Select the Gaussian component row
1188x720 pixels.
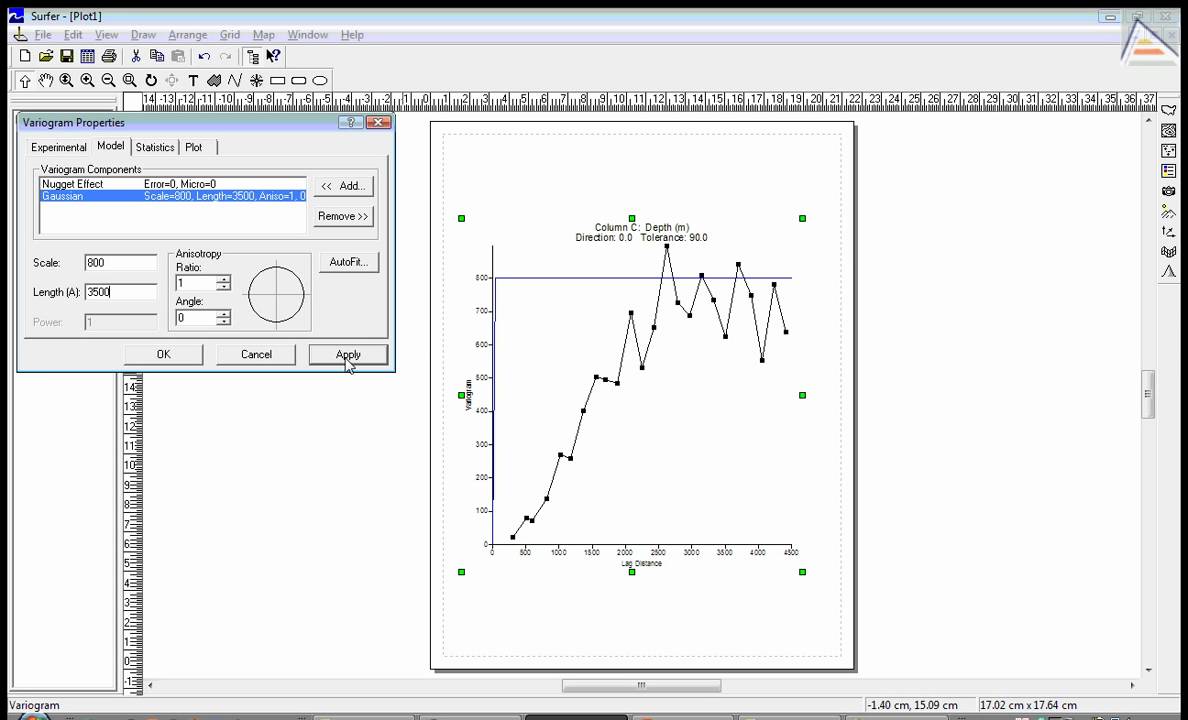[x=173, y=196]
